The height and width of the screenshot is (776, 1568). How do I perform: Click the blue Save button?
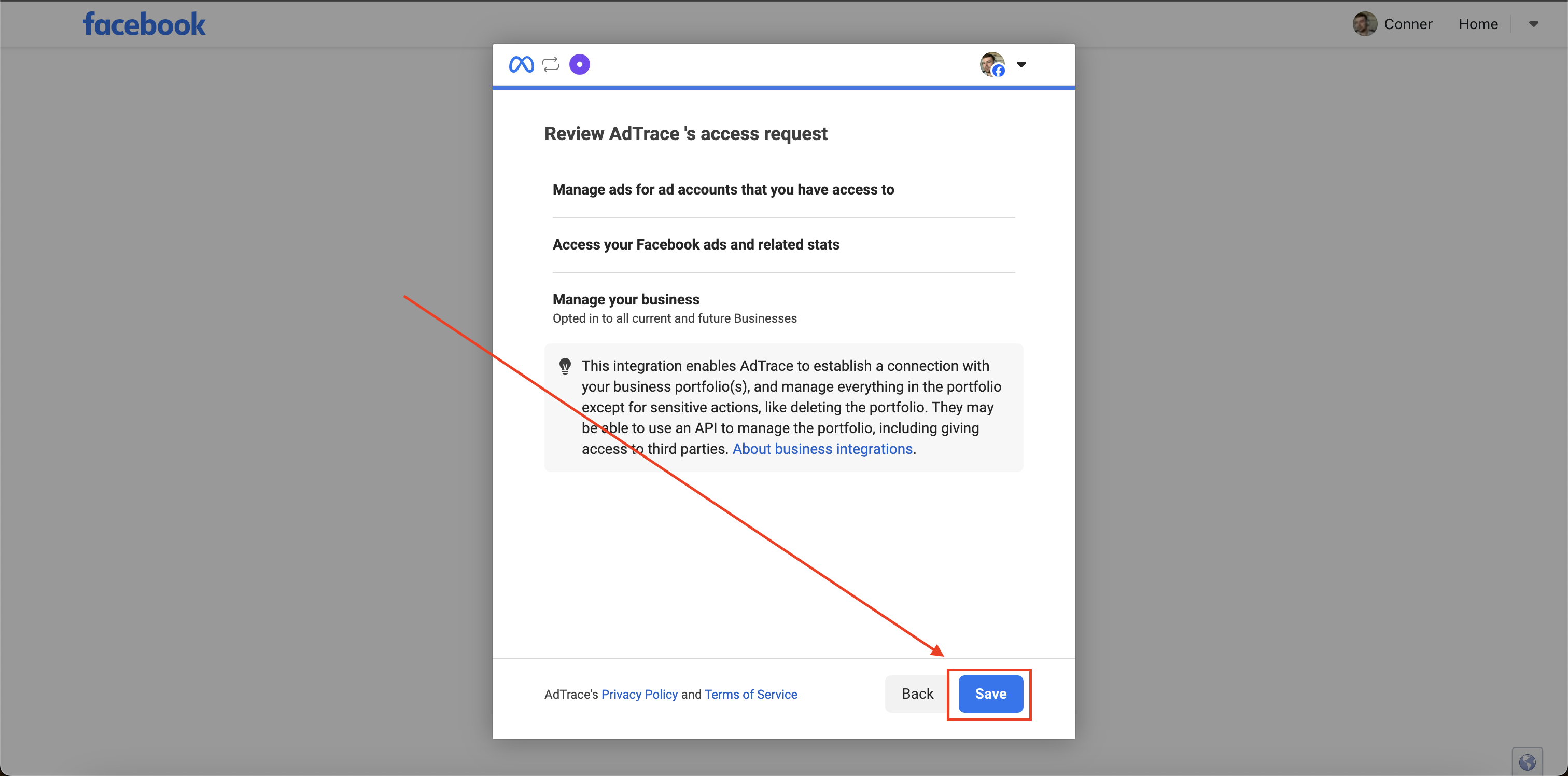(x=990, y=694)
